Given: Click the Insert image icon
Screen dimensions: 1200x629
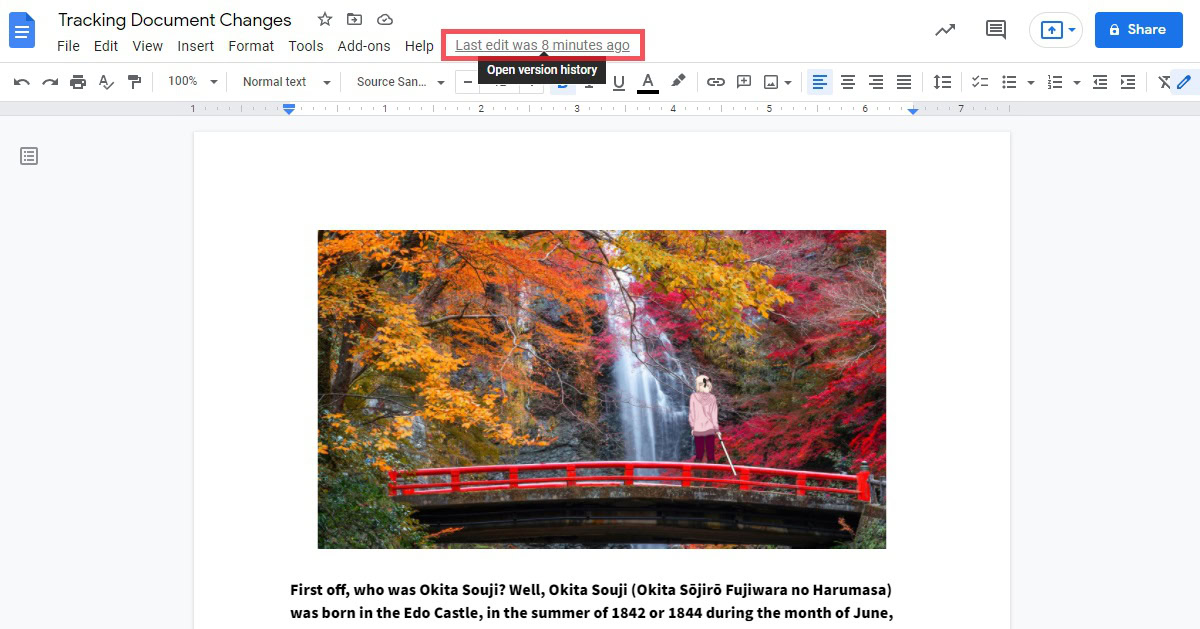Looking at the screenshot, I should pyautogui.click(x=771, y=82).
